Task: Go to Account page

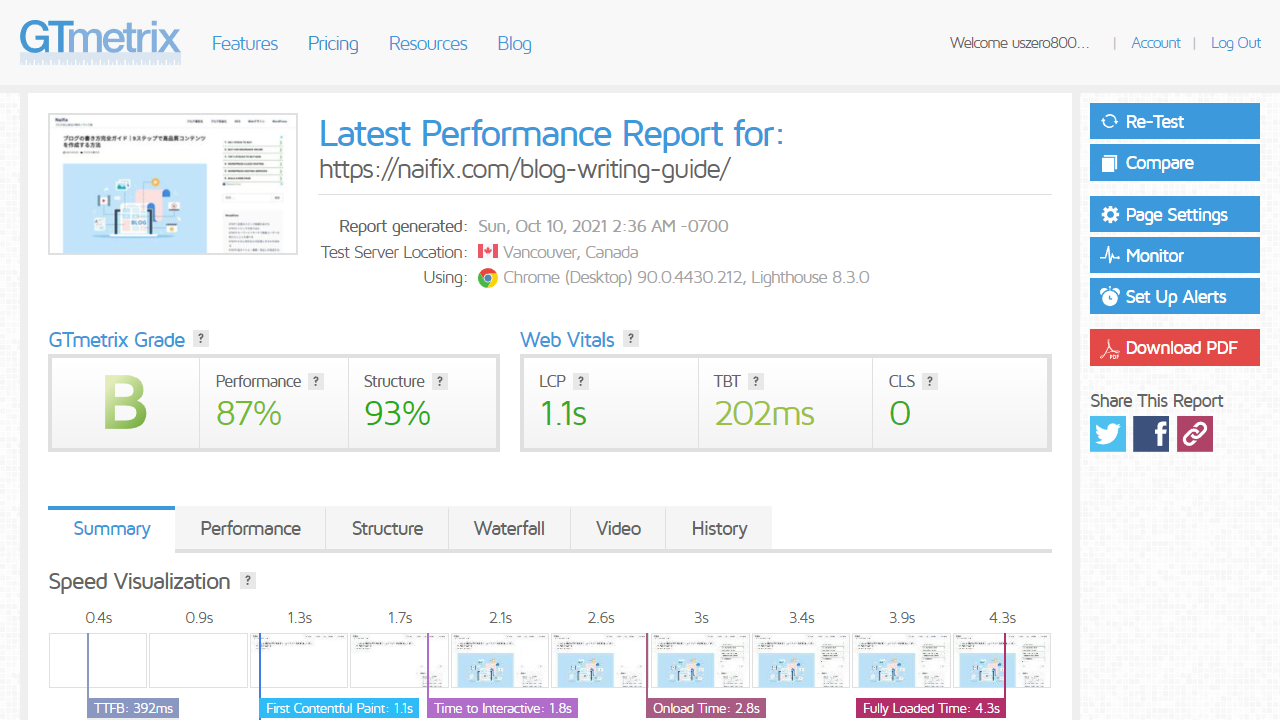Action: coord(1156,43)
